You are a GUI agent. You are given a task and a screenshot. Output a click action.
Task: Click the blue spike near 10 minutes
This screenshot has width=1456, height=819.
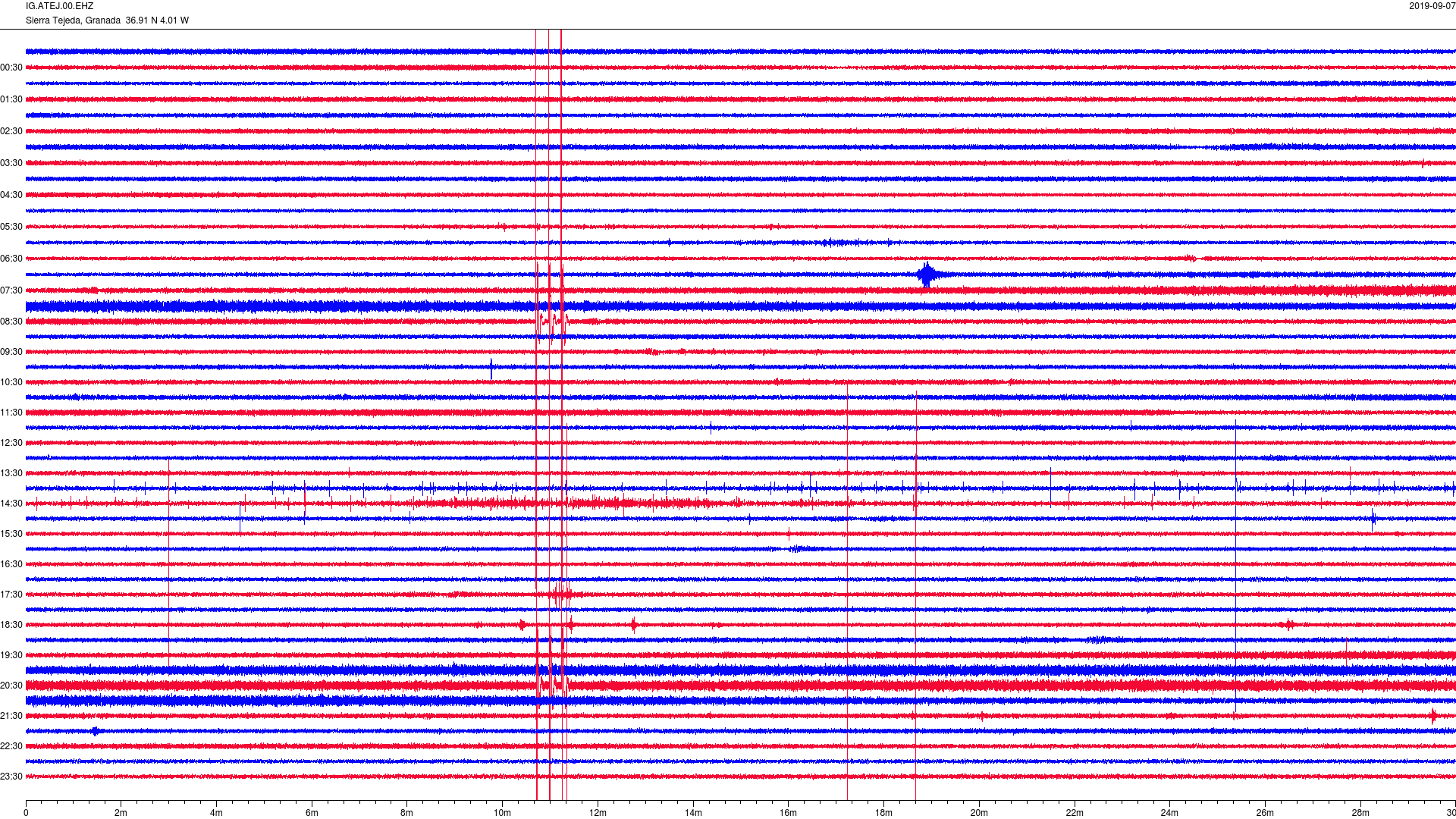click(x=491, y=369)
